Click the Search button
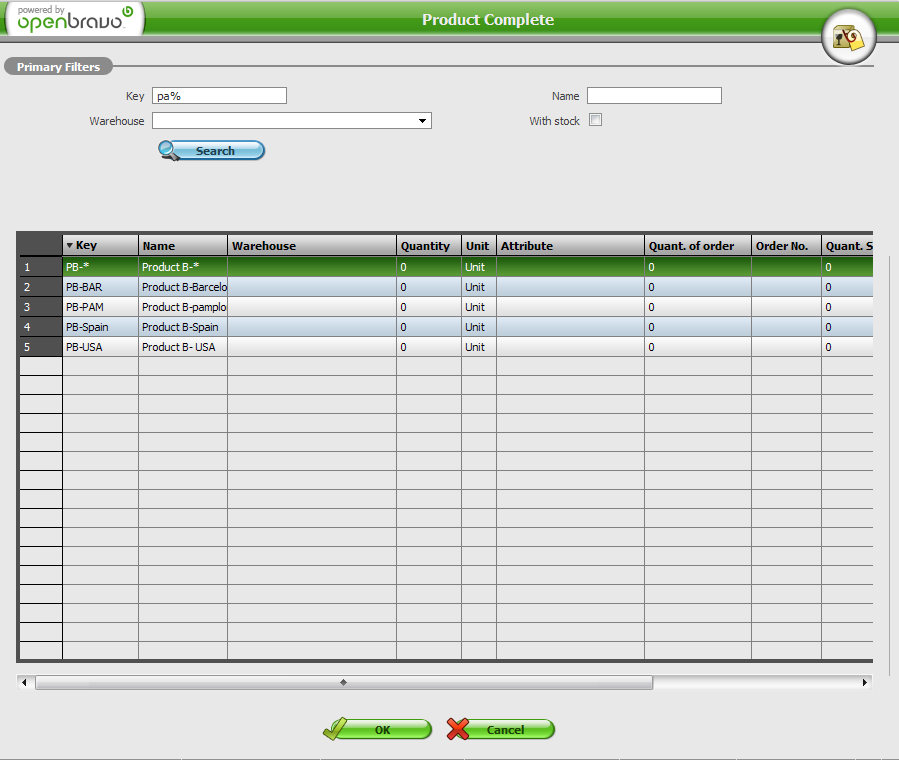This screenshot has height=760, width=899. click(212, 150)
